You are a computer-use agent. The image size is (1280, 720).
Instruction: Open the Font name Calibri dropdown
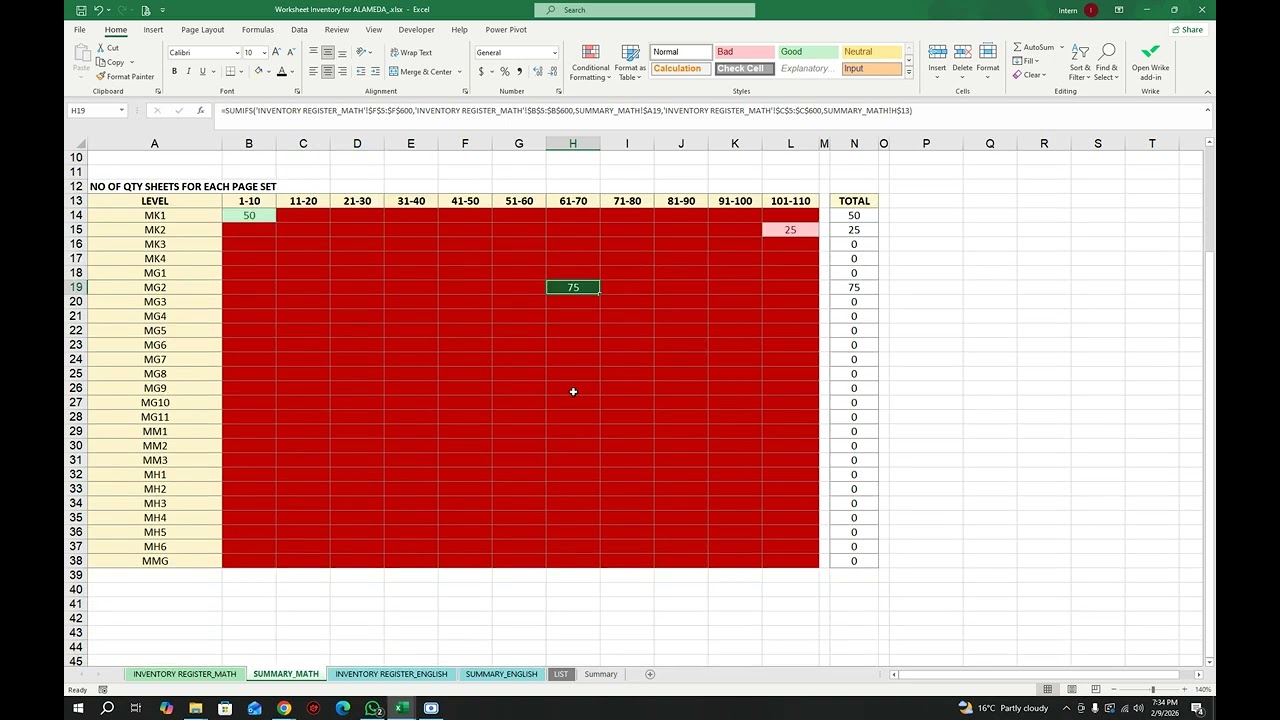pyautogui.click(x=237, y=52)
